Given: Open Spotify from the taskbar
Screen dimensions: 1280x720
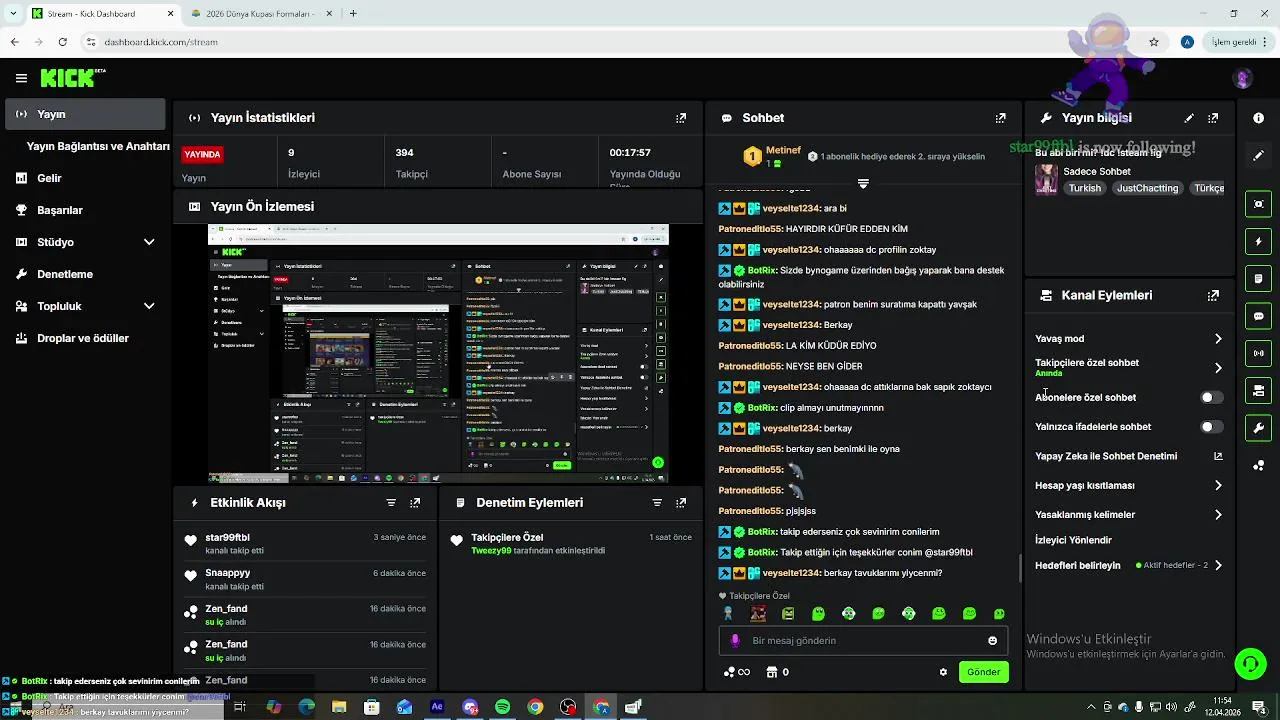Looking at the screenshot, I should click(503, 707).
